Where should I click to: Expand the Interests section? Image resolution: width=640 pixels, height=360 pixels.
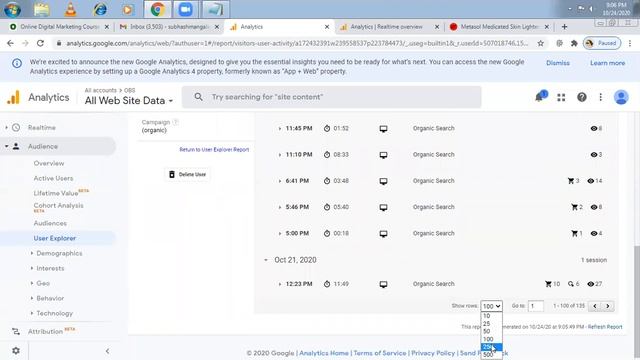(32, 268)
